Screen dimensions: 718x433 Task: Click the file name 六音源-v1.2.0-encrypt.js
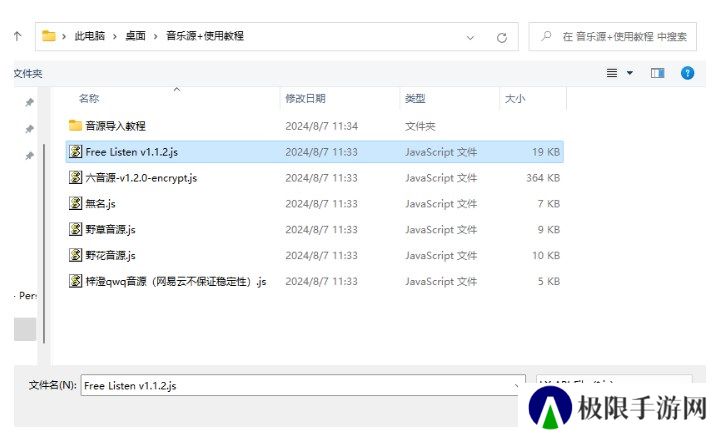tap(141, 178)
